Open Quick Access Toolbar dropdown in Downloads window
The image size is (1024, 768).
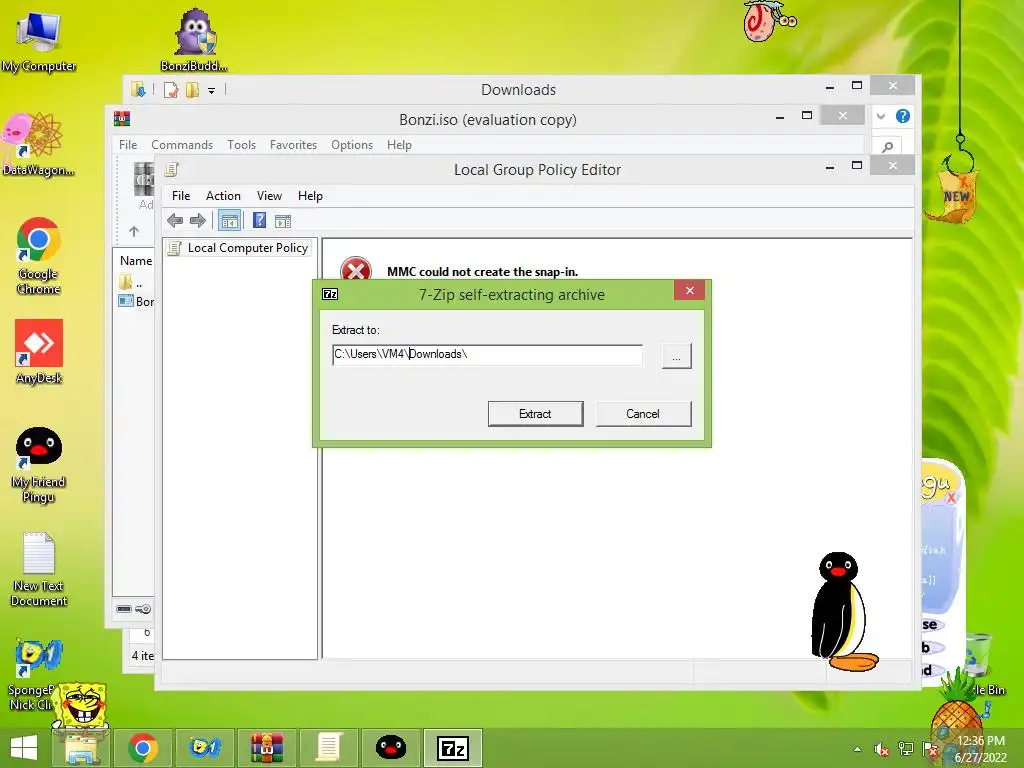click(212, 91)
